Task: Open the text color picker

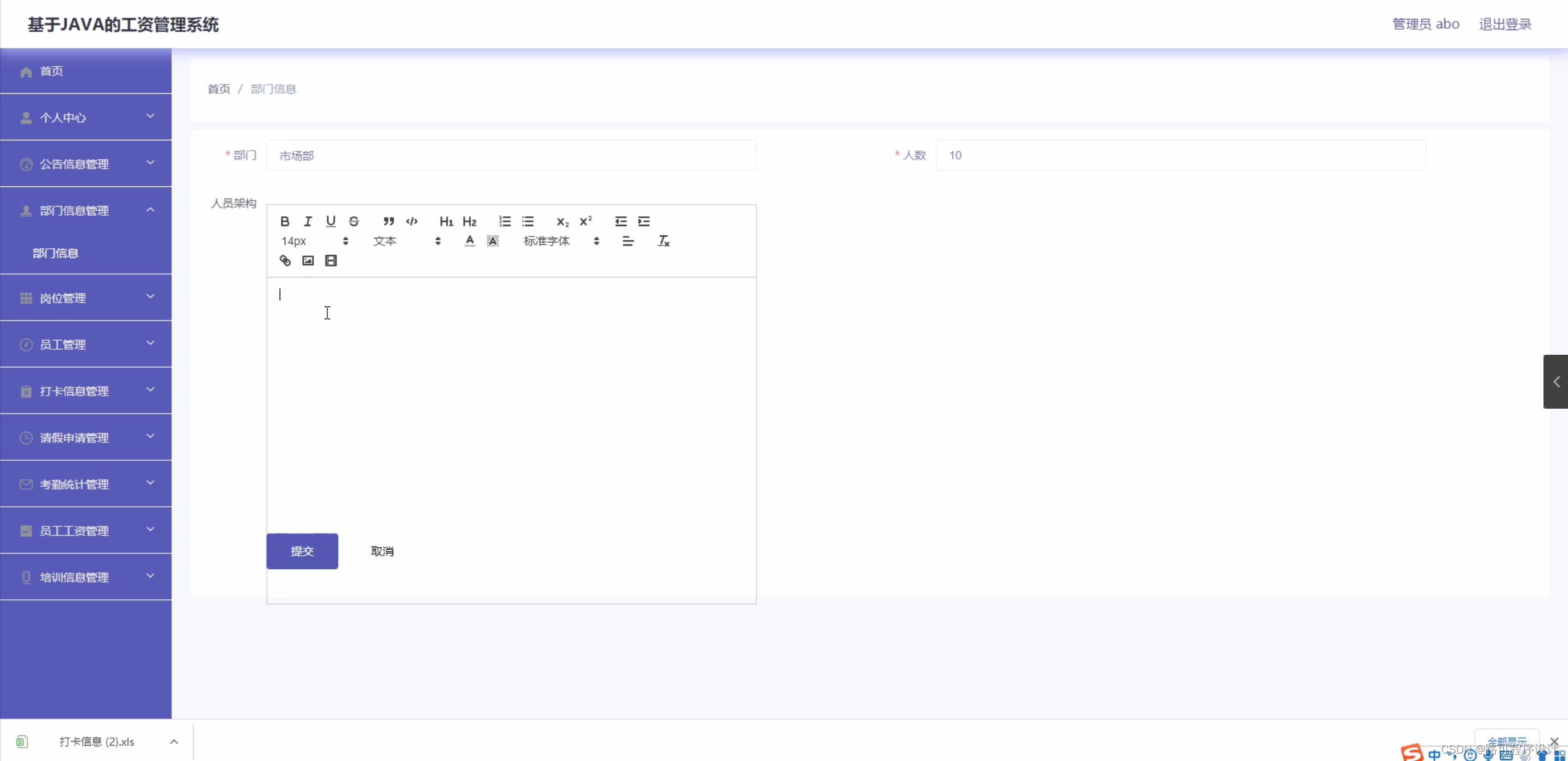Action: [x=470, y=241]
